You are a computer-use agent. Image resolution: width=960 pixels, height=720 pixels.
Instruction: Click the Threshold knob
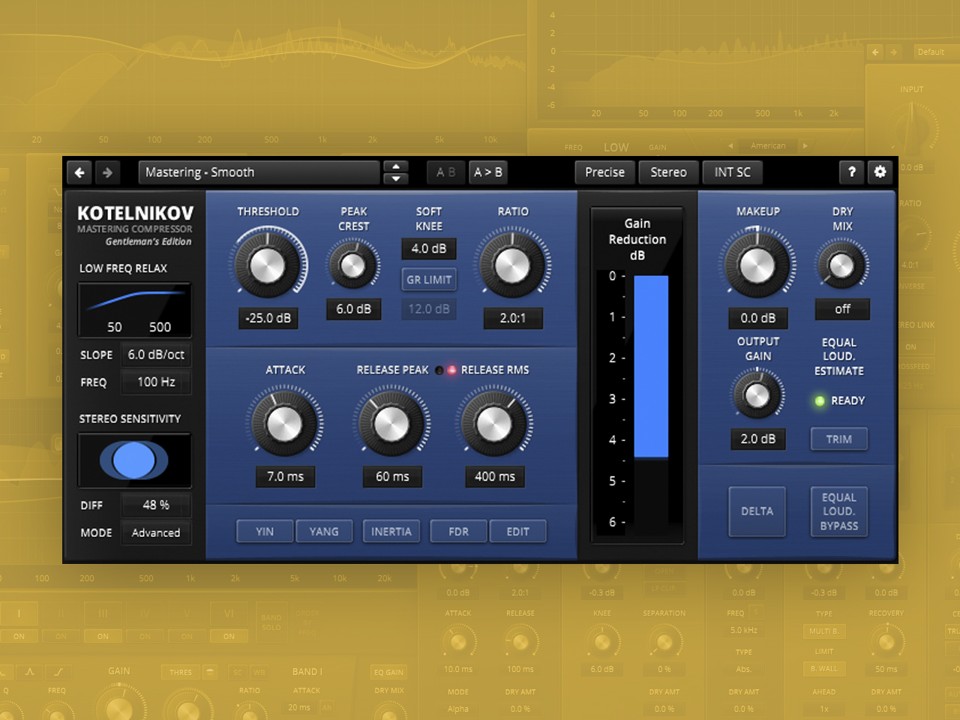click(268, 265)
